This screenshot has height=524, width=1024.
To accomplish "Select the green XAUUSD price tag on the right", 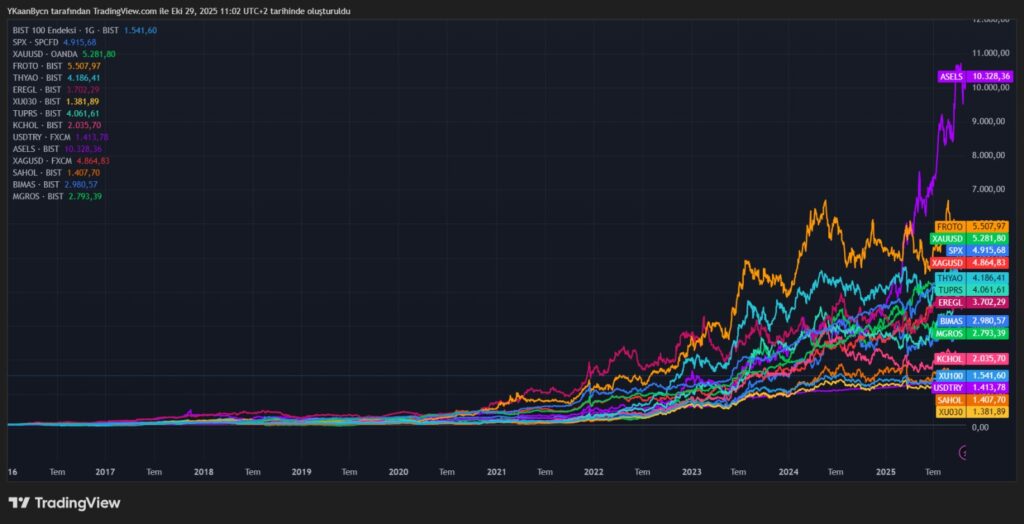I will click(971, 238).
